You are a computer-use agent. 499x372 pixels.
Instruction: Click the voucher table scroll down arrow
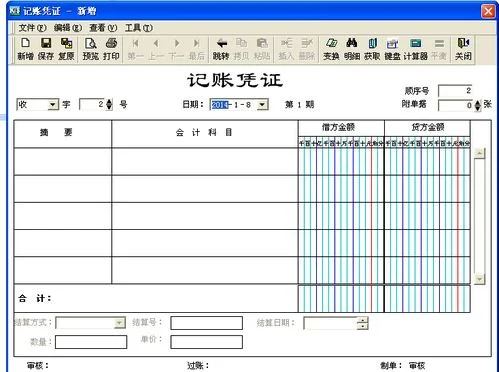point(479,279)
